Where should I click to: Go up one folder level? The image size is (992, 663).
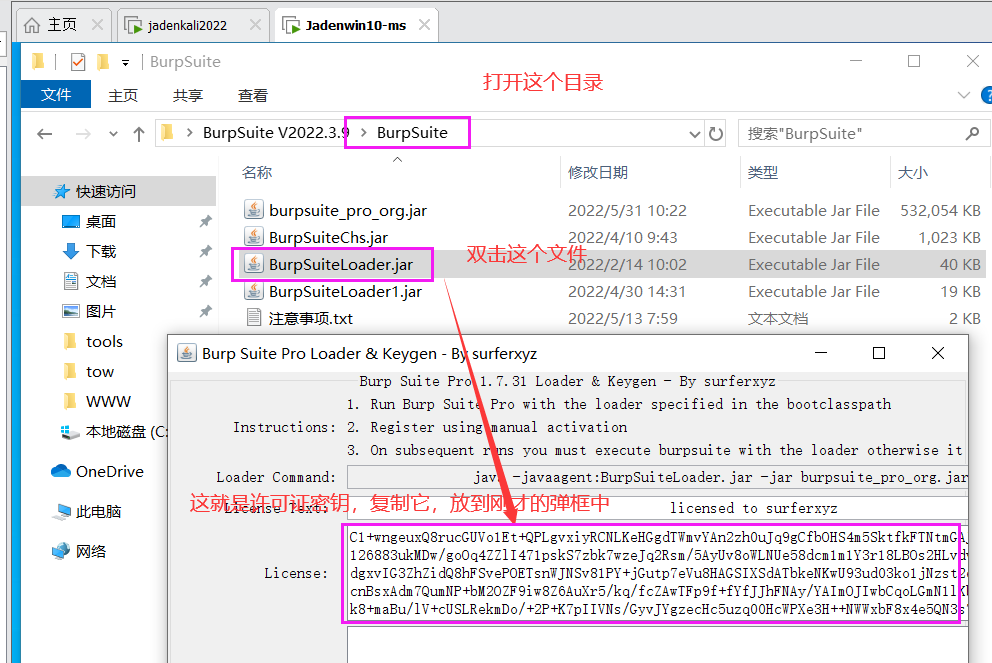point(139,133)
